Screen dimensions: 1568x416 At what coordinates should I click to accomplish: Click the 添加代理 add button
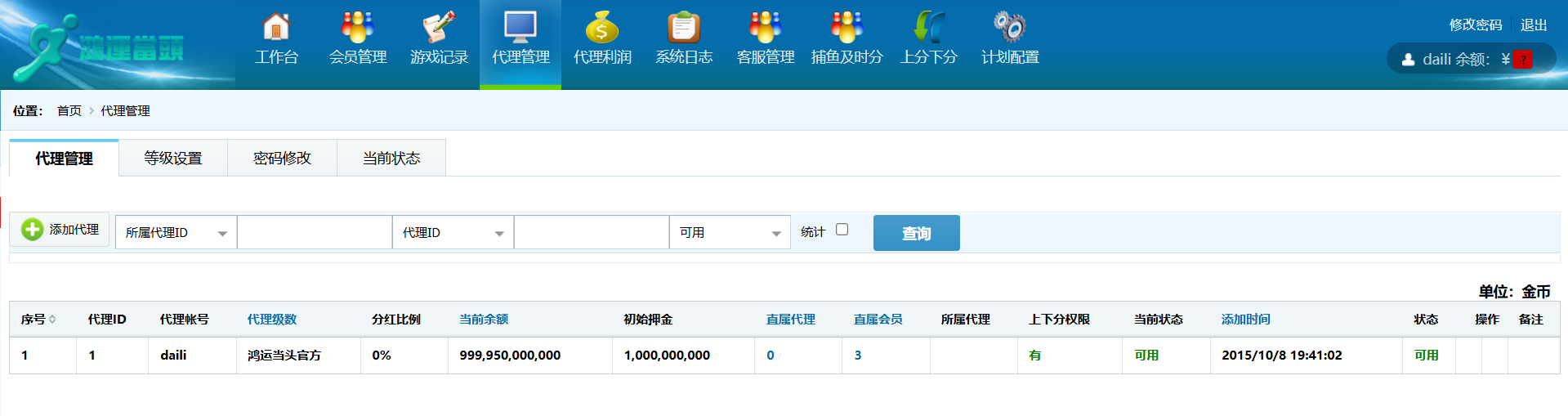(x=60, y=230)
